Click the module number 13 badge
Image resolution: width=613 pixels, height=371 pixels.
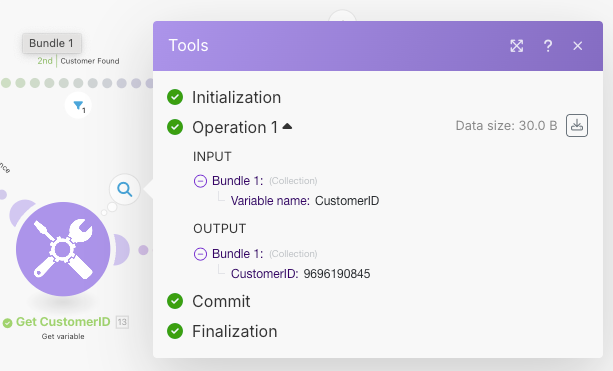pyautogui.click(x=122, y=322)
